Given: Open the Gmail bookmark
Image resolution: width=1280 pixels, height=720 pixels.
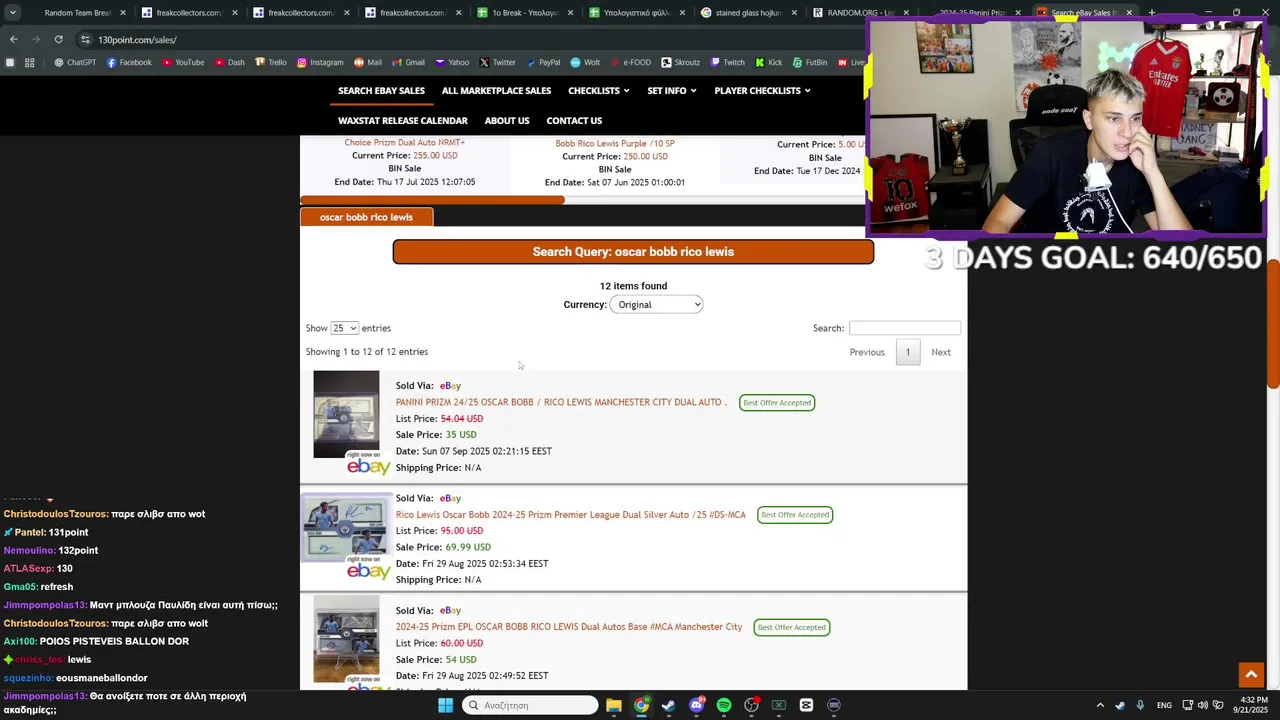Looking at the screenshot, I should point(407,62).
